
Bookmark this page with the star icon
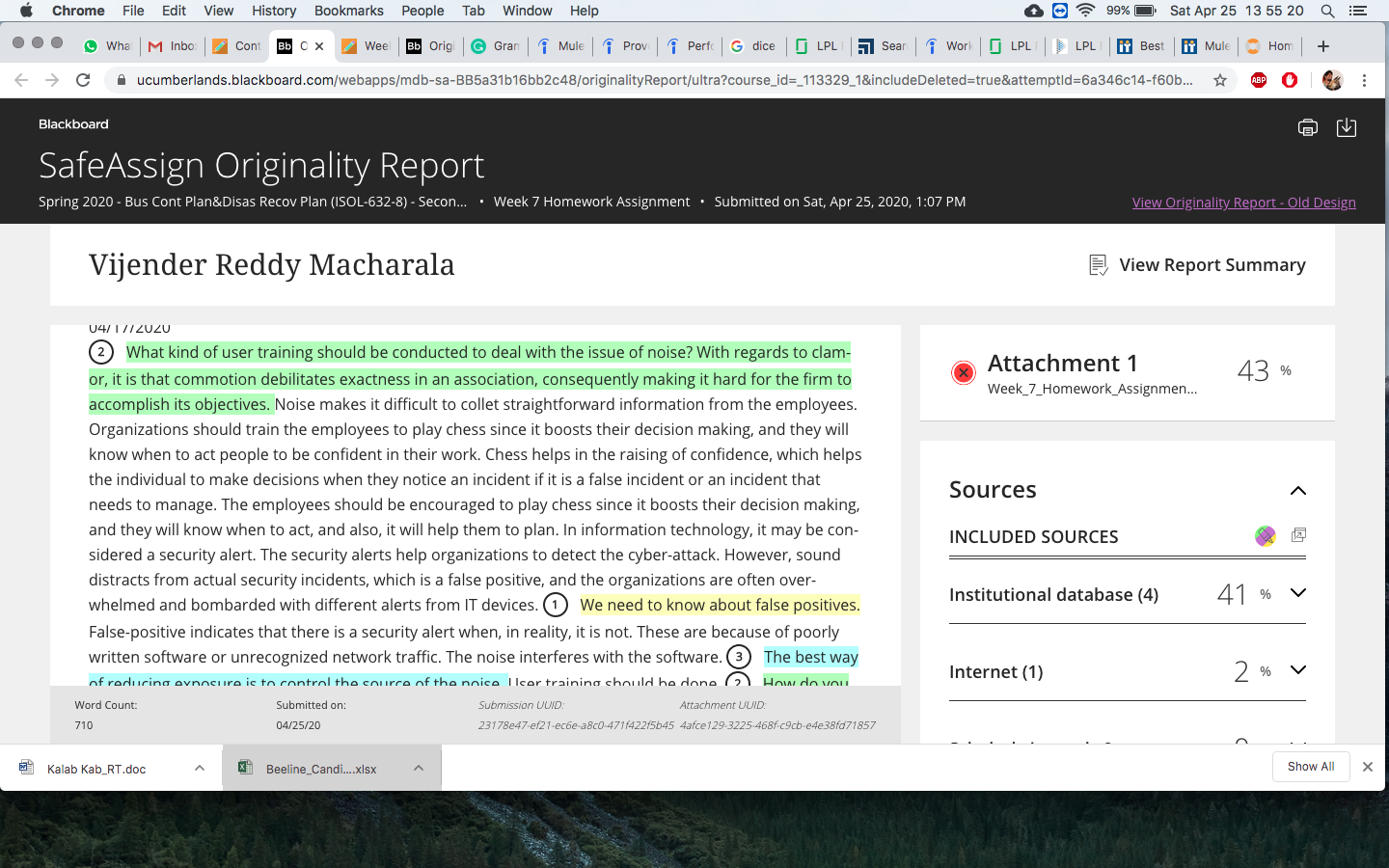[x=1220, y=80]
